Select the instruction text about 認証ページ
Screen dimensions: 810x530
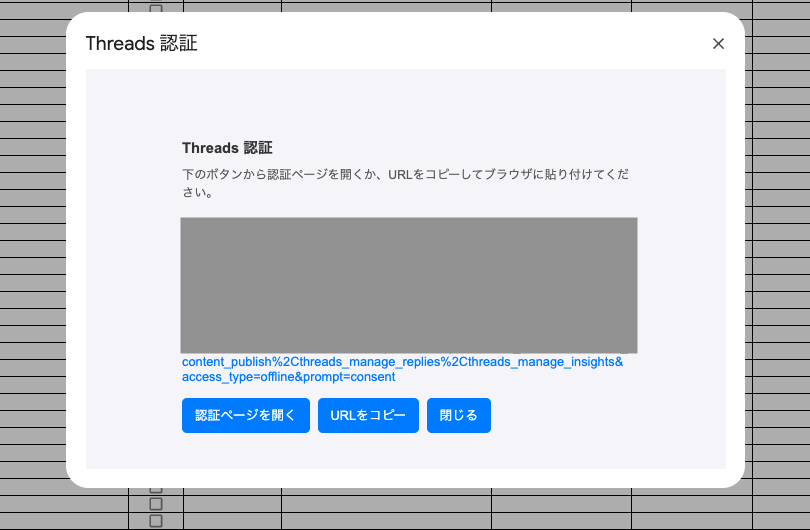point(406,183)
